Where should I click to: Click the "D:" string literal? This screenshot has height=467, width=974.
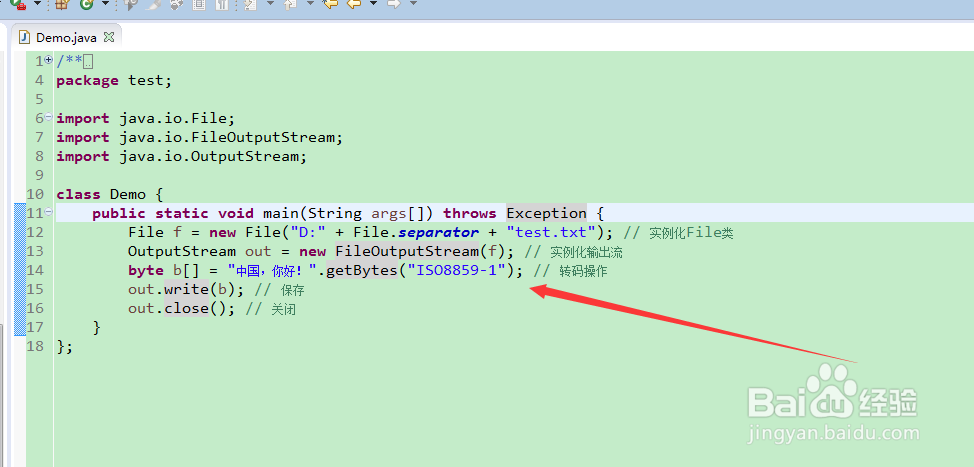click(x=307, y=232)
